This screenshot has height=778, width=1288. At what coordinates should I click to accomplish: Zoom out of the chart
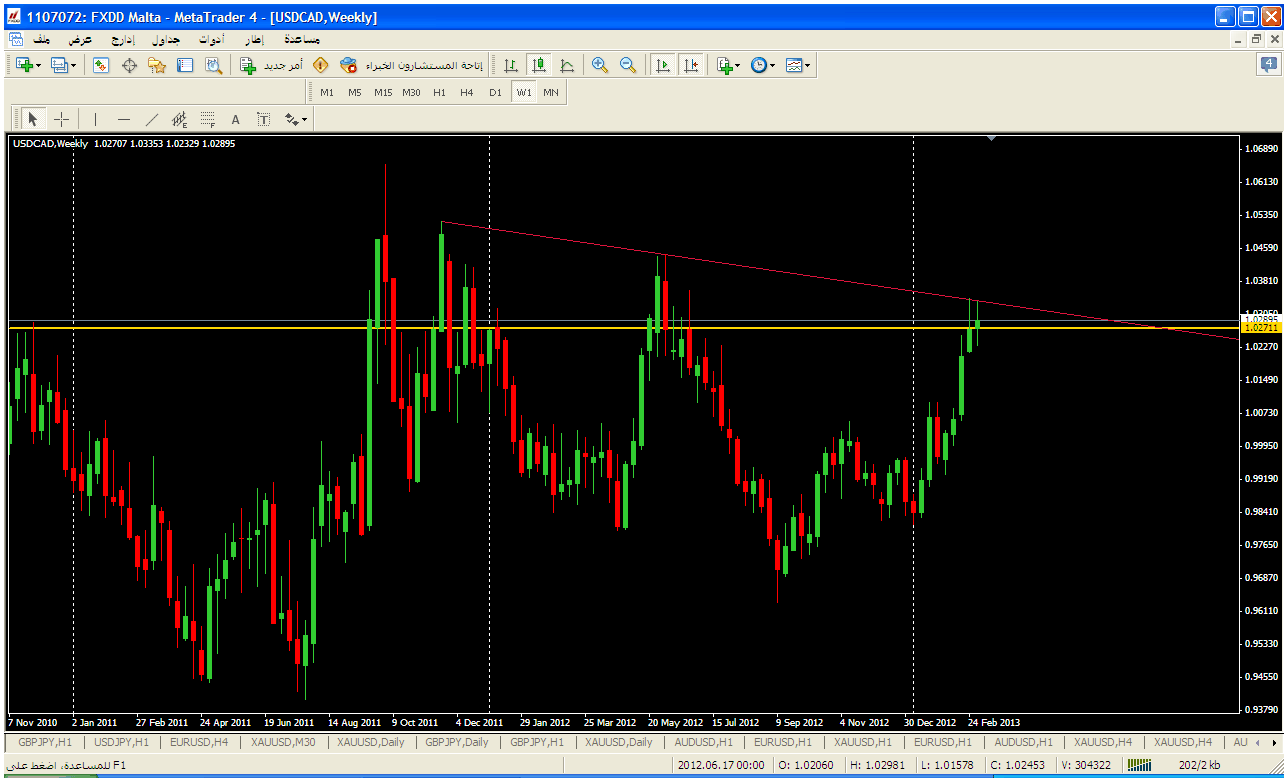pyautogui.click(x=628, y=65)
